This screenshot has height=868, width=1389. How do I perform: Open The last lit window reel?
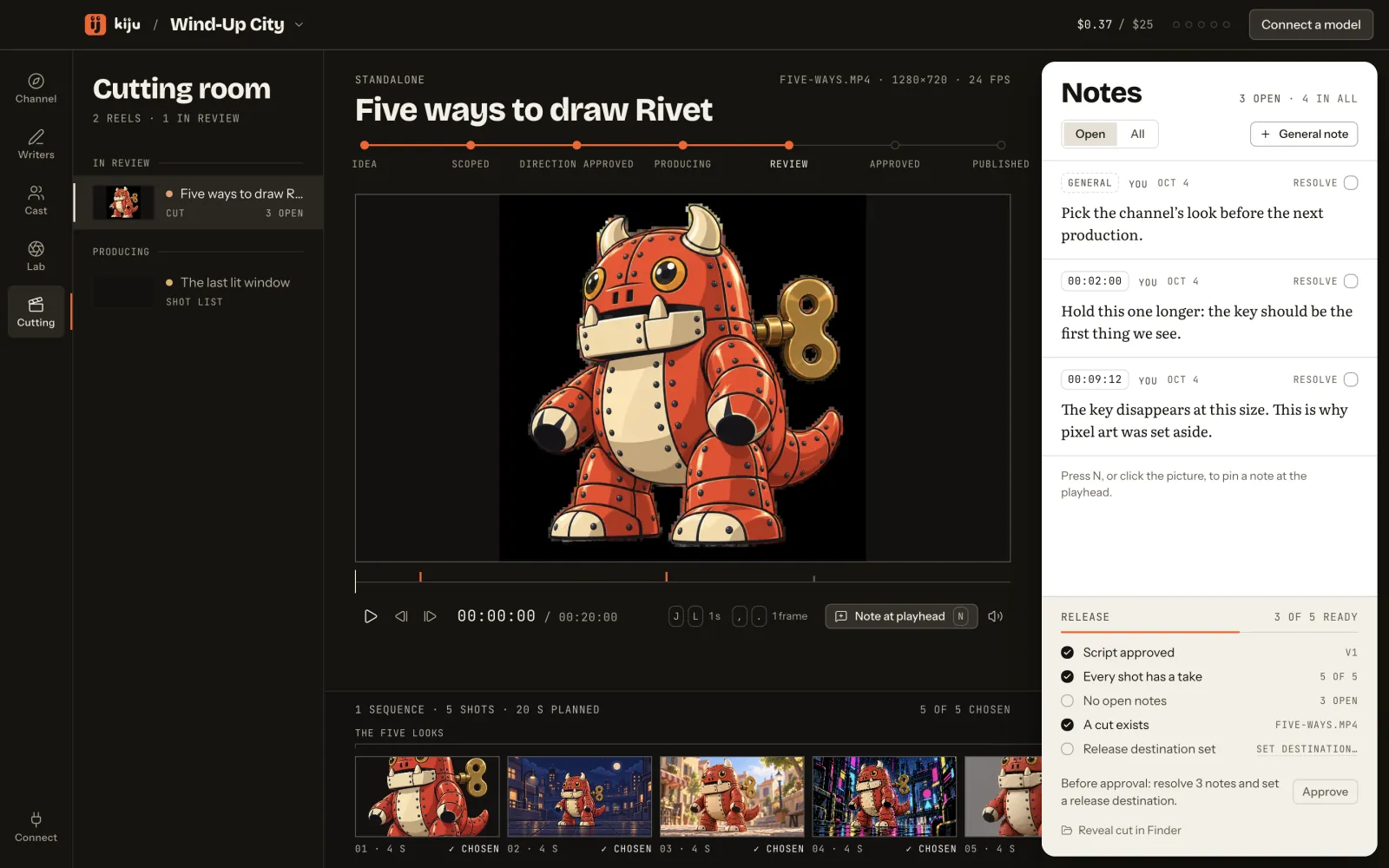[199, 292]
